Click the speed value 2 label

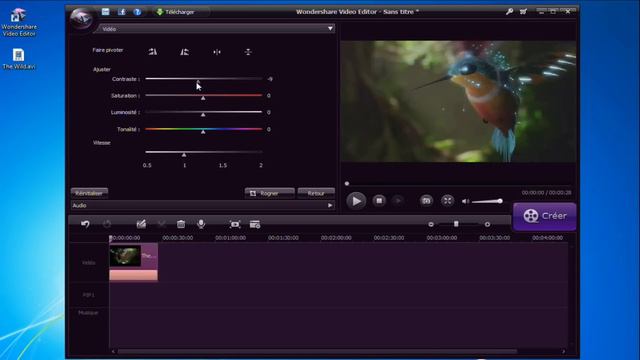[261, 165]
